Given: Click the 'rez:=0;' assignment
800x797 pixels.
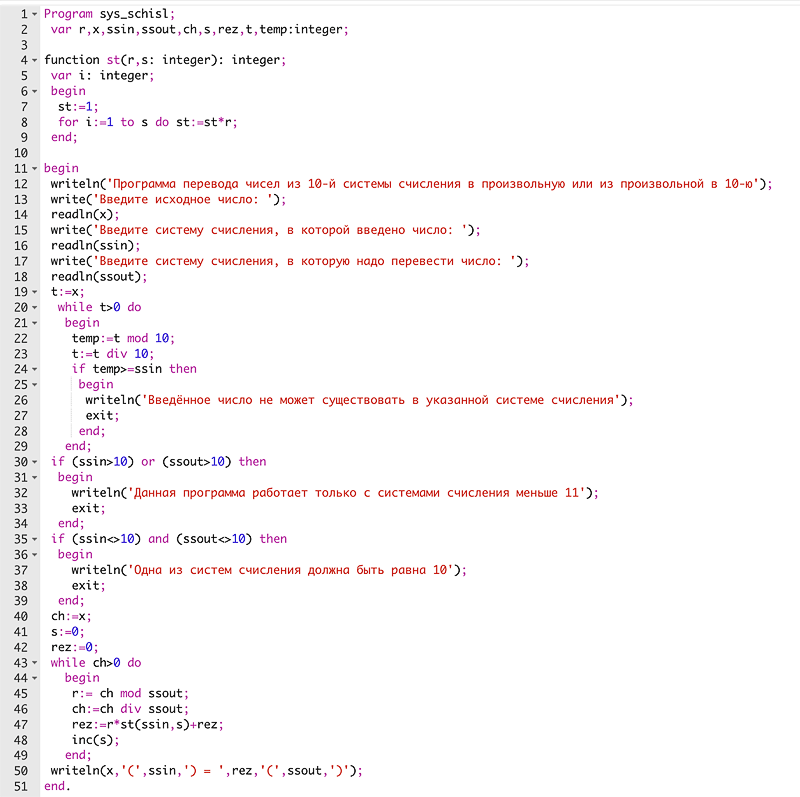Looking at the screenshot, I should pyautogui.click(x=74, y=647).
